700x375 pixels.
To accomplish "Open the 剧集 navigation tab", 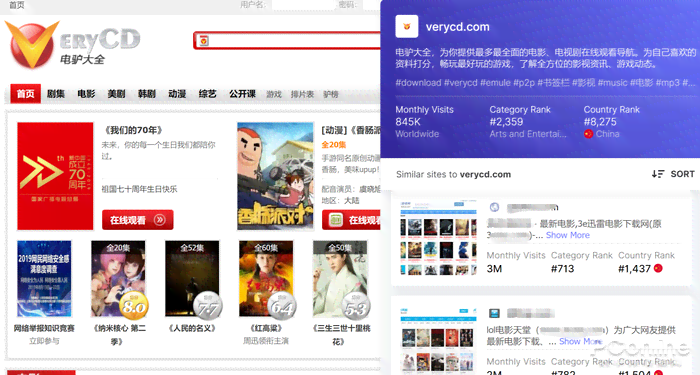I will pos(56,94).
